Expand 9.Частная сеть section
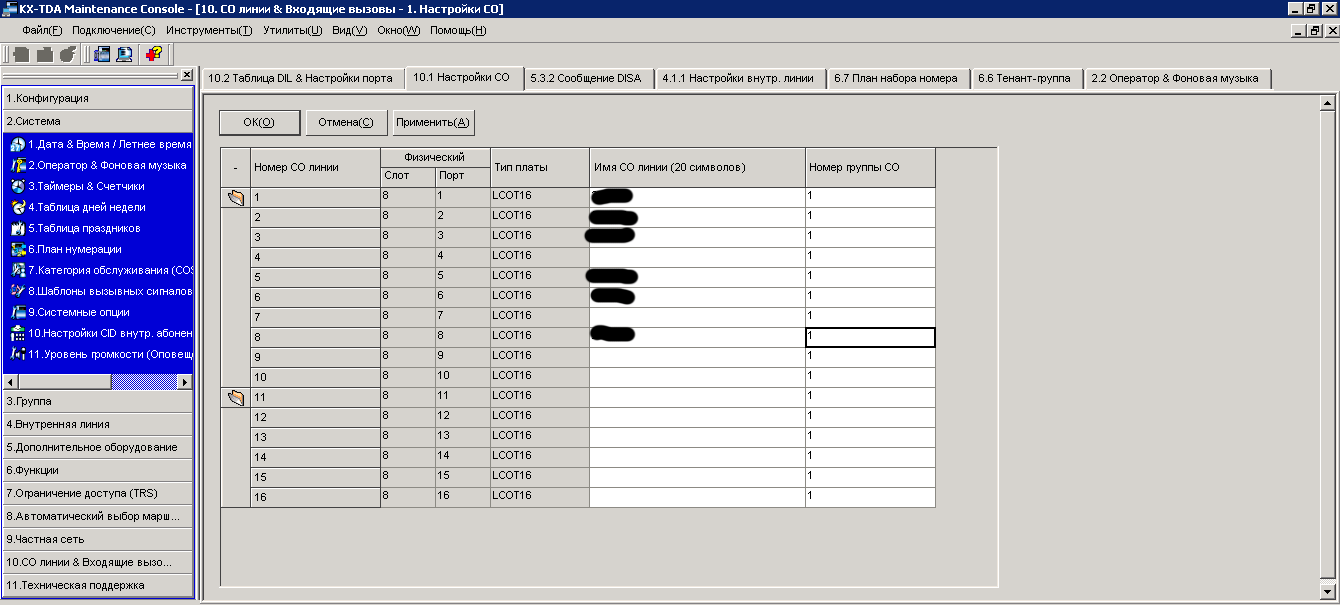 (98, 539)
